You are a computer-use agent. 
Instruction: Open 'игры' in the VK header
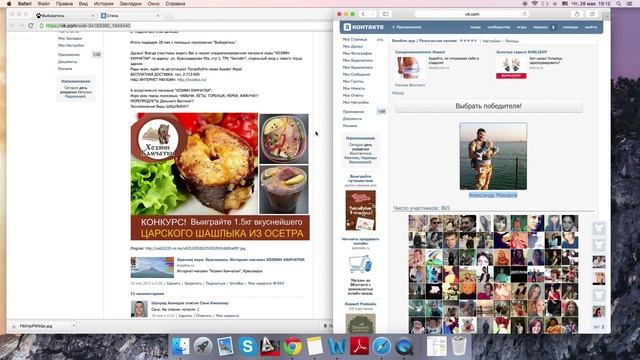coord(522,27)
